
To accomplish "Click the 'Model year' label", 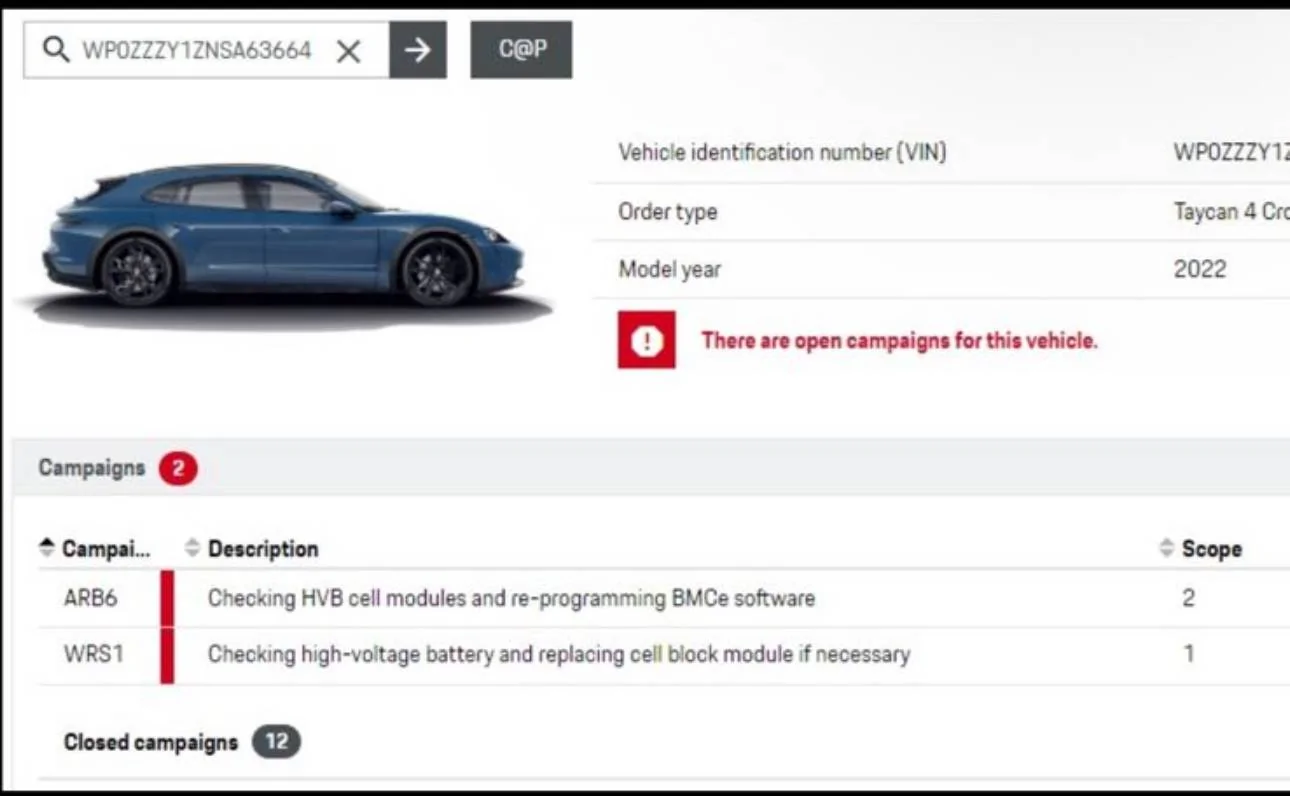I will click(669, 269).
